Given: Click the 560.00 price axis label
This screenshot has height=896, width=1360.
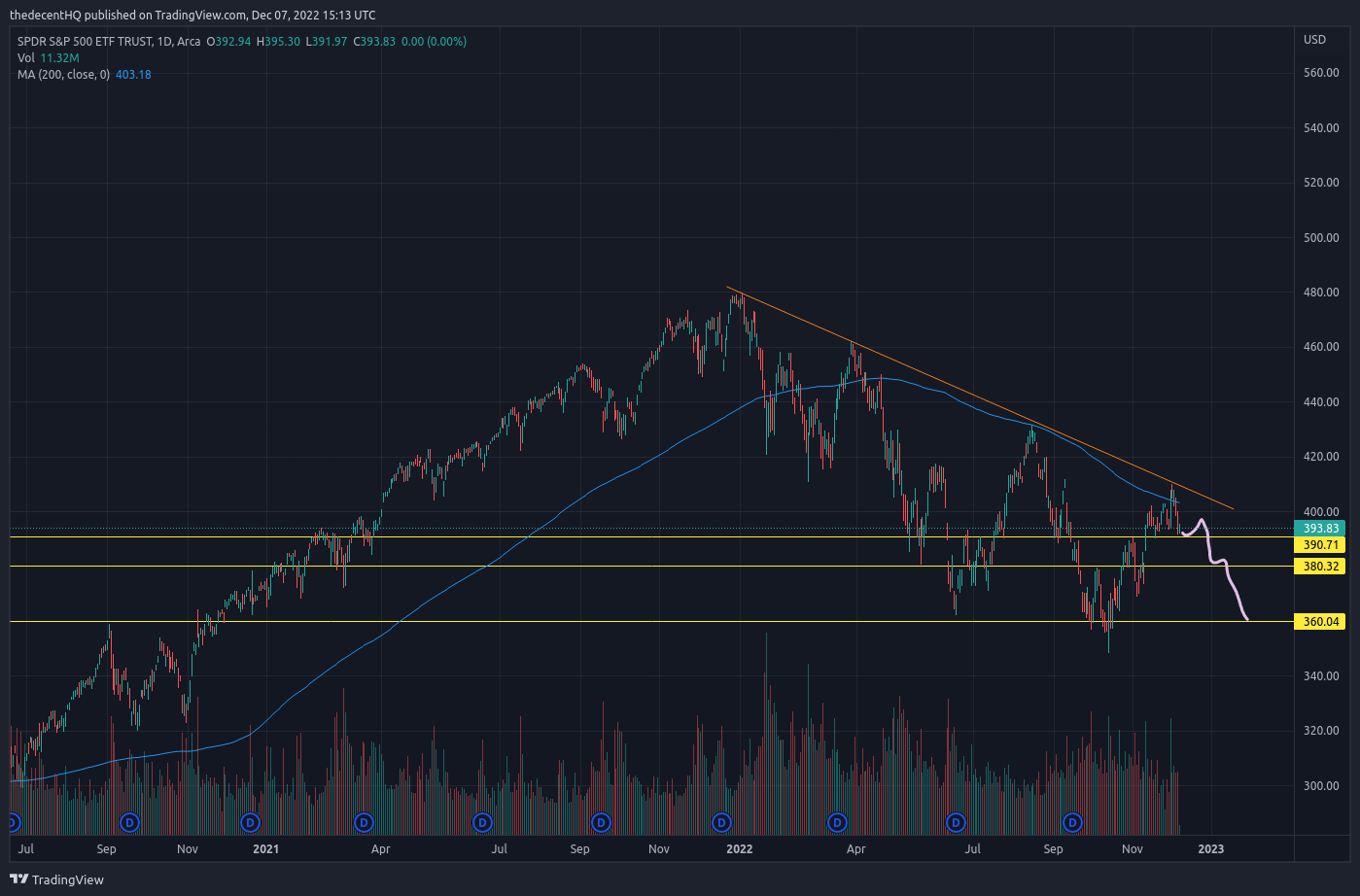Looking at the screenshot, I should (1321, 73).
